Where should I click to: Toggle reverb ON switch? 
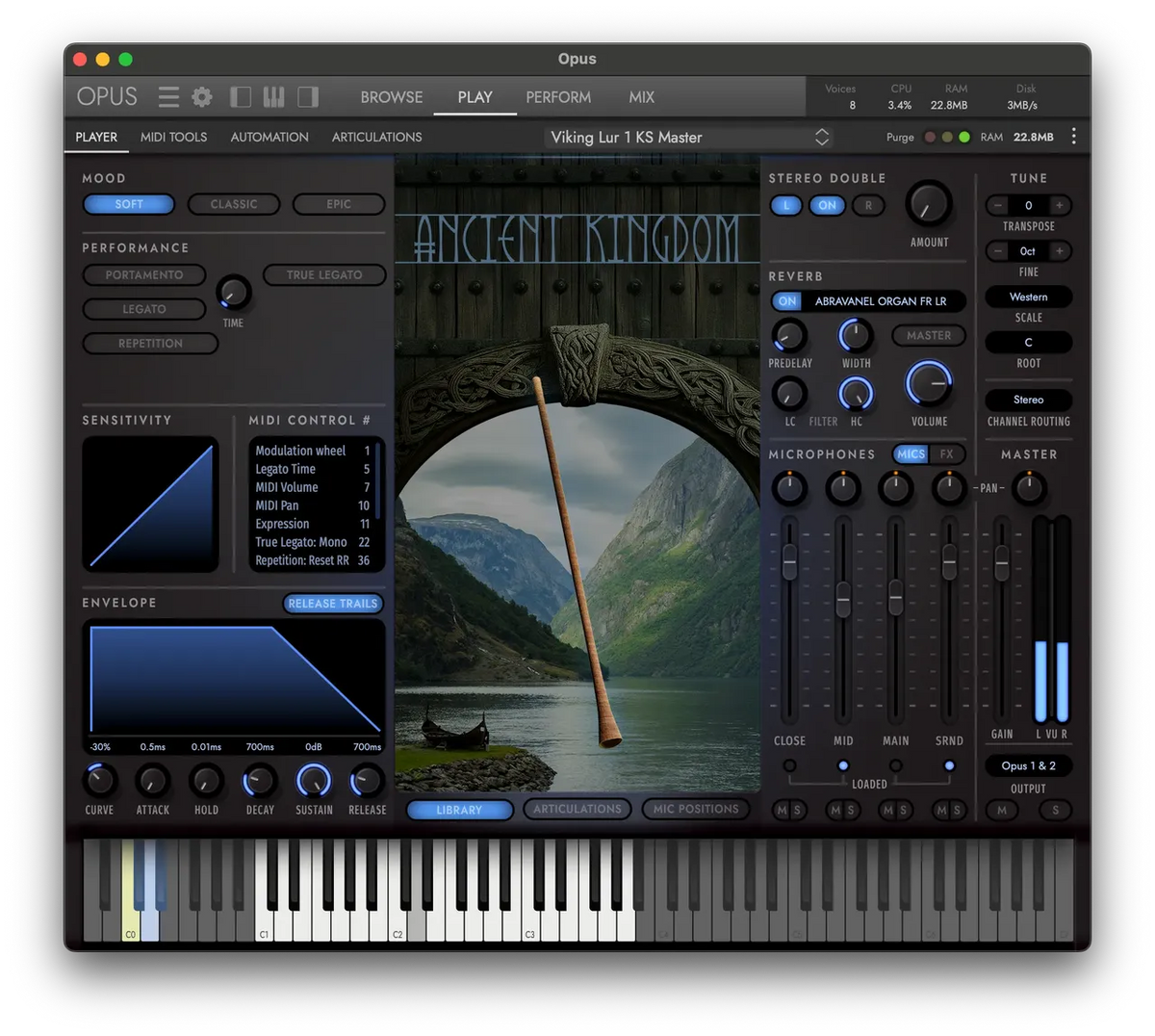(x=787, y=301)
